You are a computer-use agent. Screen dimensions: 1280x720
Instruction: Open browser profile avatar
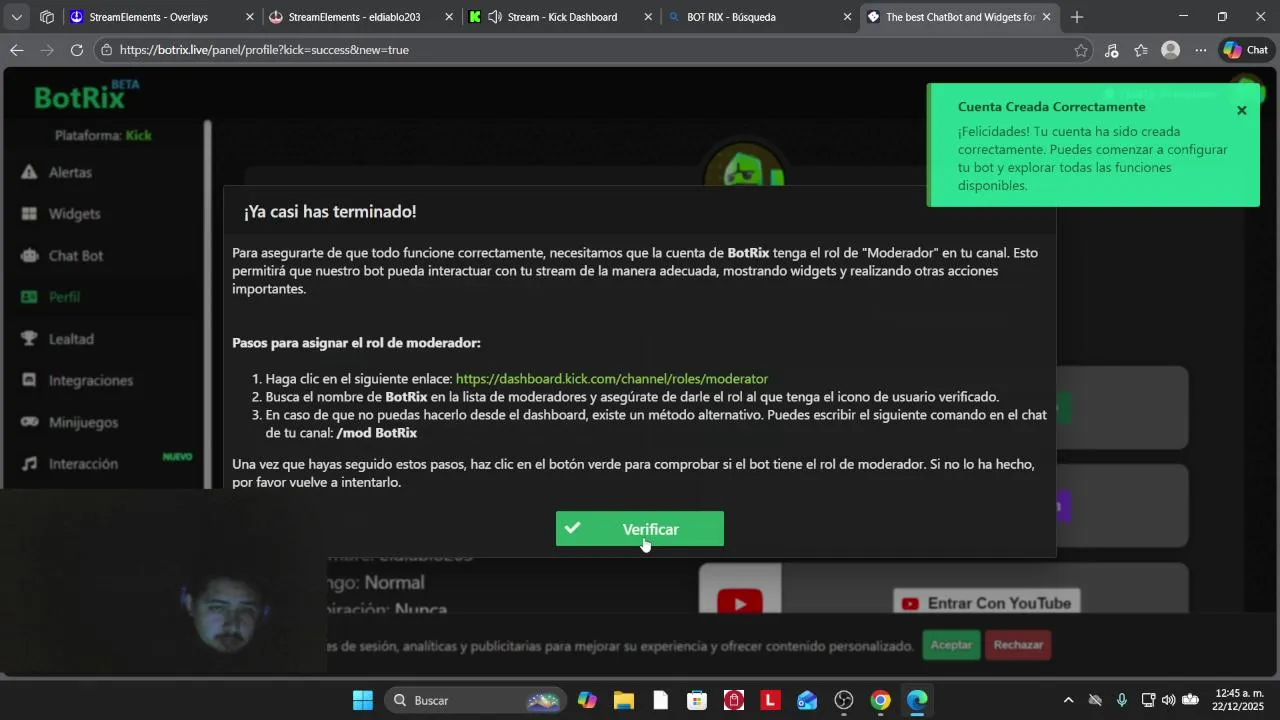(x=1171, y=50)
